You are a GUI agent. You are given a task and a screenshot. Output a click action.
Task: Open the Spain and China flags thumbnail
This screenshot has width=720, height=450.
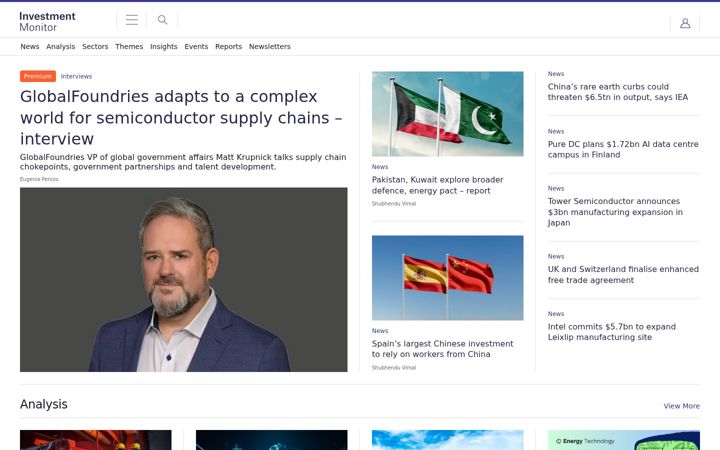tap(448, 278)
